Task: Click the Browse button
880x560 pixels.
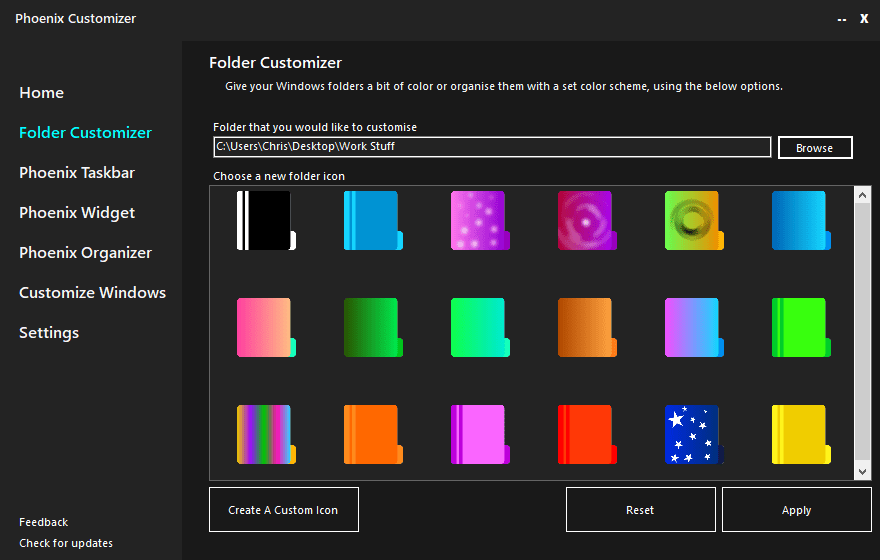Action: point(815,148)
